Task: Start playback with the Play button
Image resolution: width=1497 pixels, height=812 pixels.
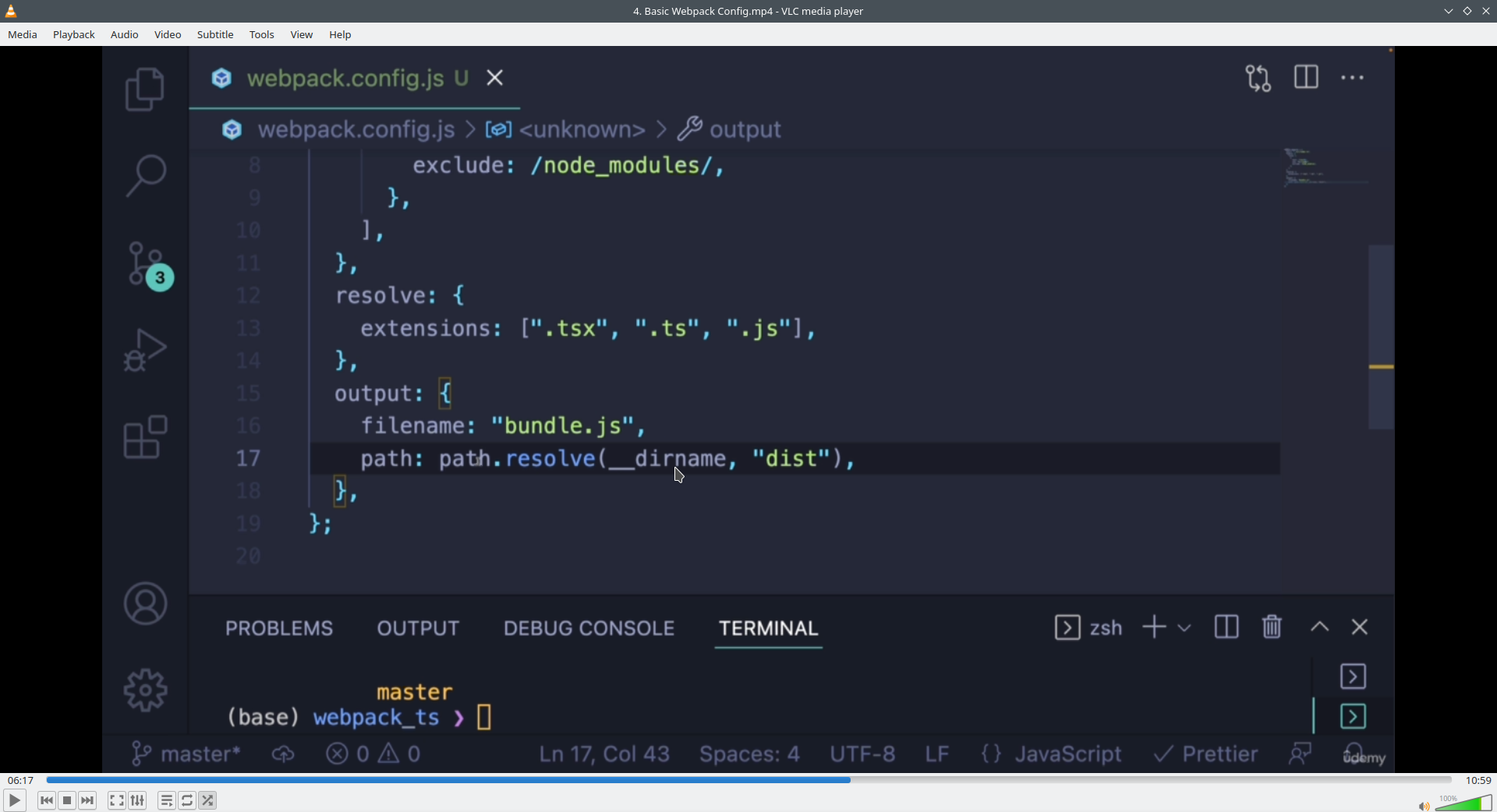Action: point(15,800)
